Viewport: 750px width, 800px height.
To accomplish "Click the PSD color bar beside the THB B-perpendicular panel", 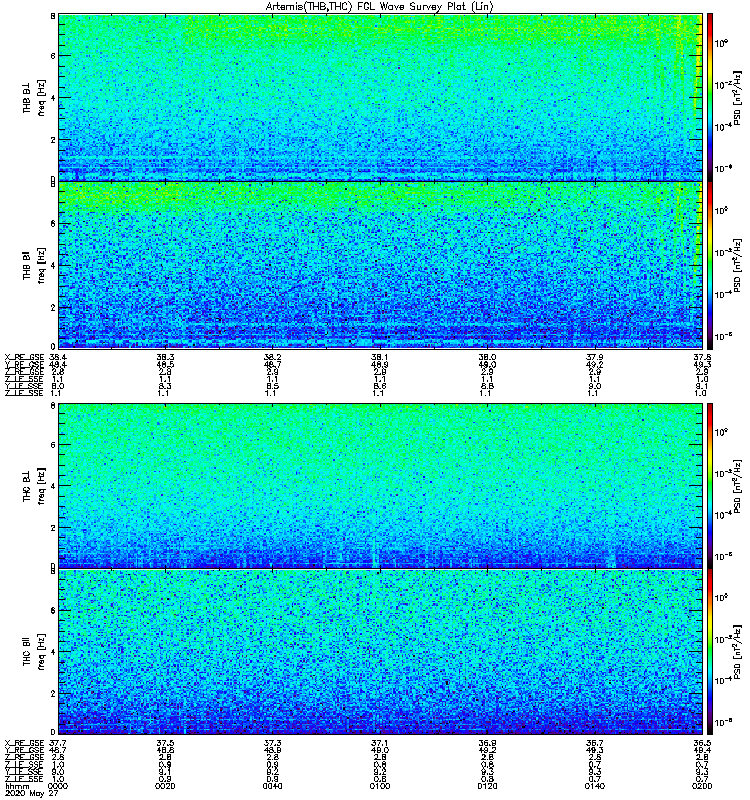I will pyautogui.click(x=709, y=97).
